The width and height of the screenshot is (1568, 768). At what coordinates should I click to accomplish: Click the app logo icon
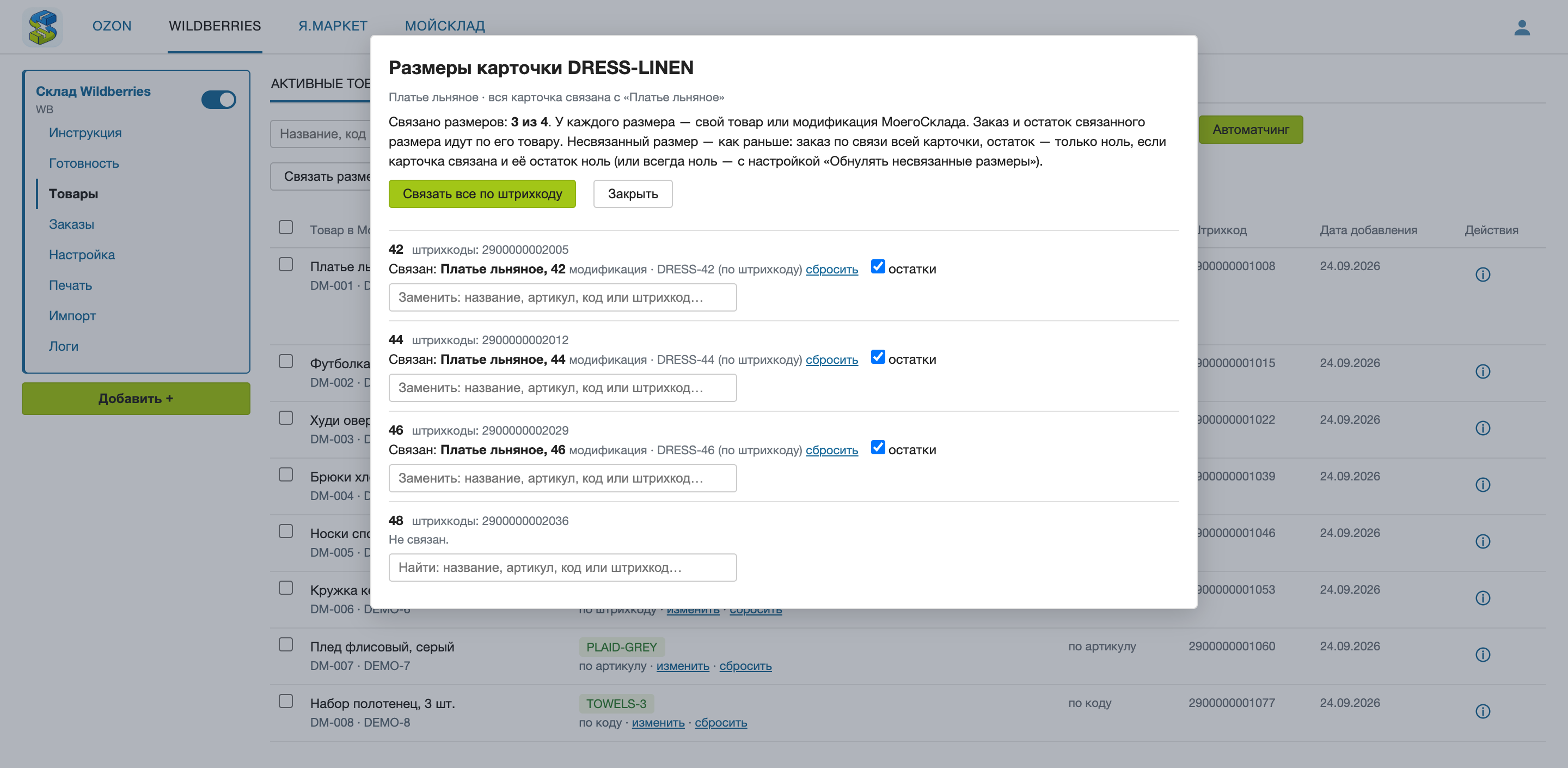42,27
